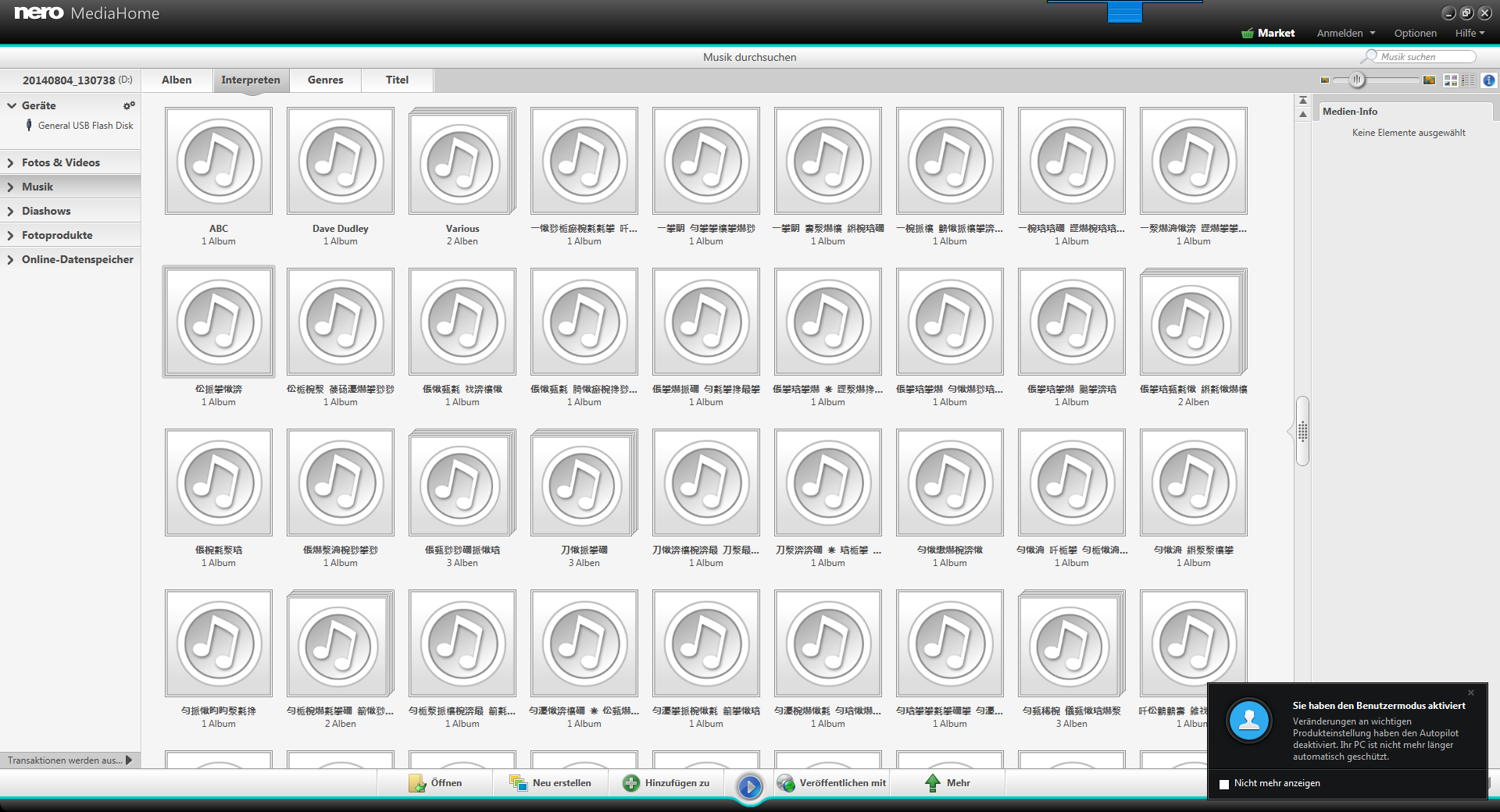Expand the Musik section
The image size is (1500, 812).
pyautogui.click(x=11, y=187)
